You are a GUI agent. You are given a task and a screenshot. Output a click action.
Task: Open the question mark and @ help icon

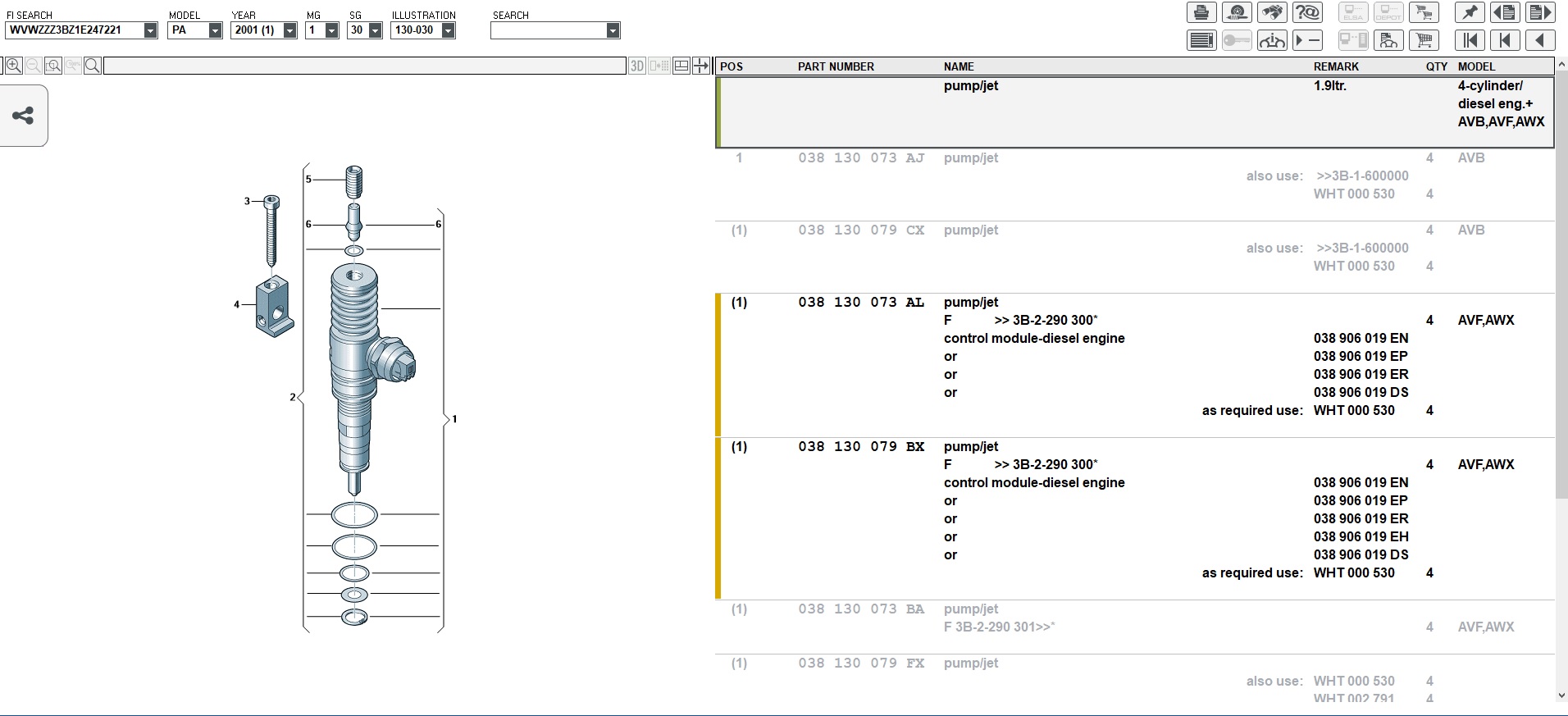[1307, 12]
